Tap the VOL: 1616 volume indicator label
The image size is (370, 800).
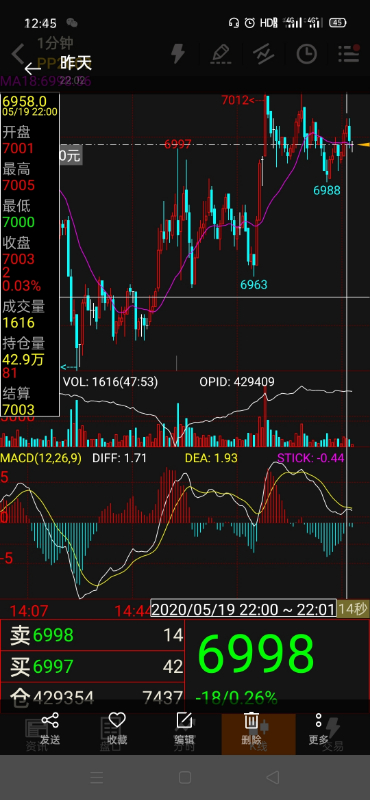pos(110,382)
